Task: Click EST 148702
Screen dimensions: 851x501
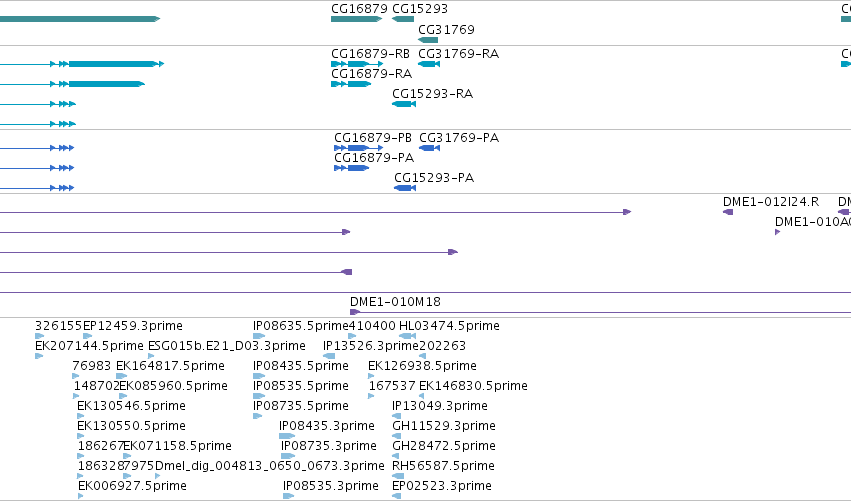Action: pyautogui.click(x=76, y=396)
